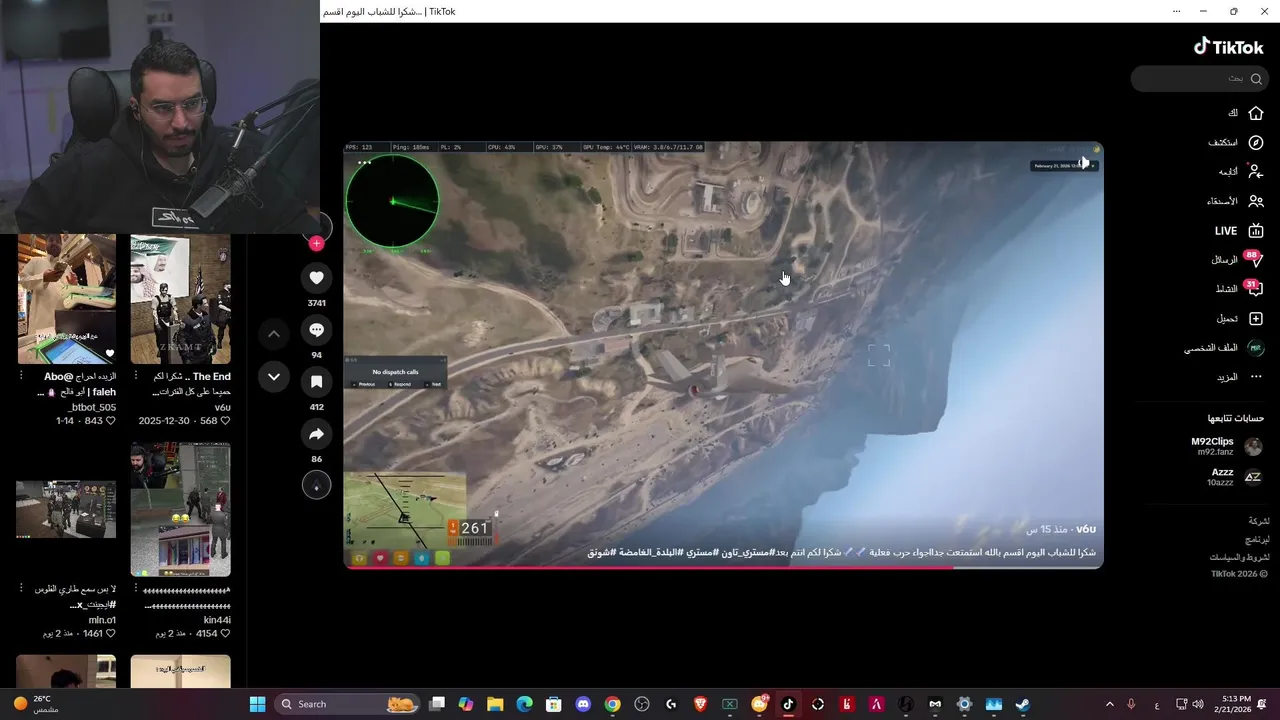1280x720 pixels.
Task: Open Azzz 10azzz followed account
Action: click(1234, 477)
